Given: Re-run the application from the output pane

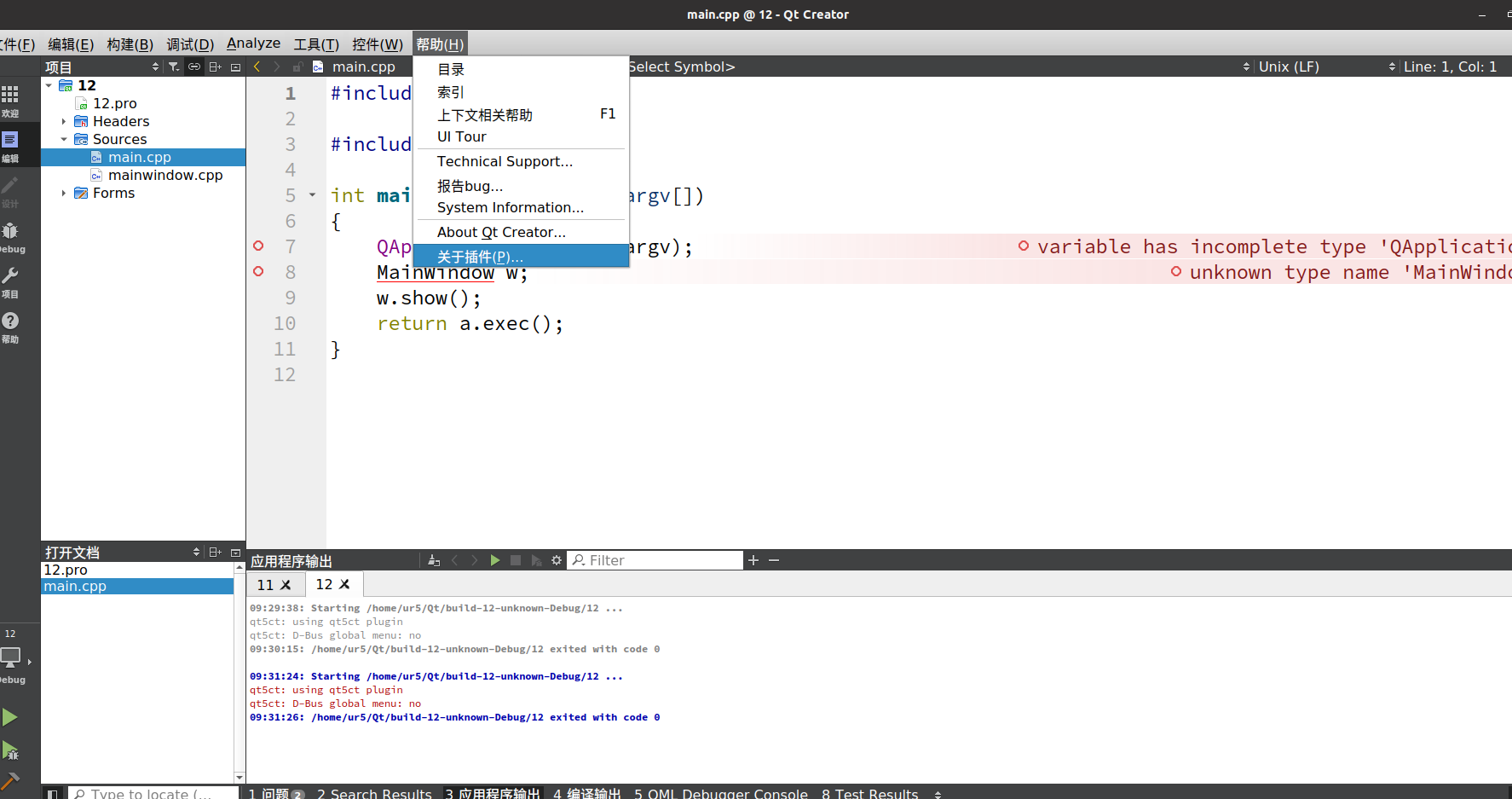Looking at the screenshot, I should tap(495, 560).
